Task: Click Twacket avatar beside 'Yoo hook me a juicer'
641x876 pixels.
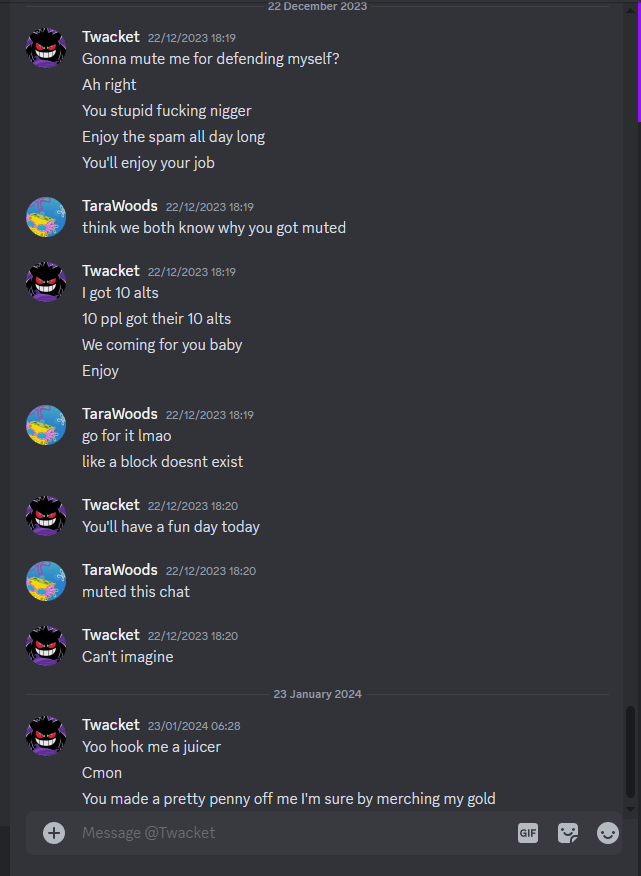Action: click(46, 736)
